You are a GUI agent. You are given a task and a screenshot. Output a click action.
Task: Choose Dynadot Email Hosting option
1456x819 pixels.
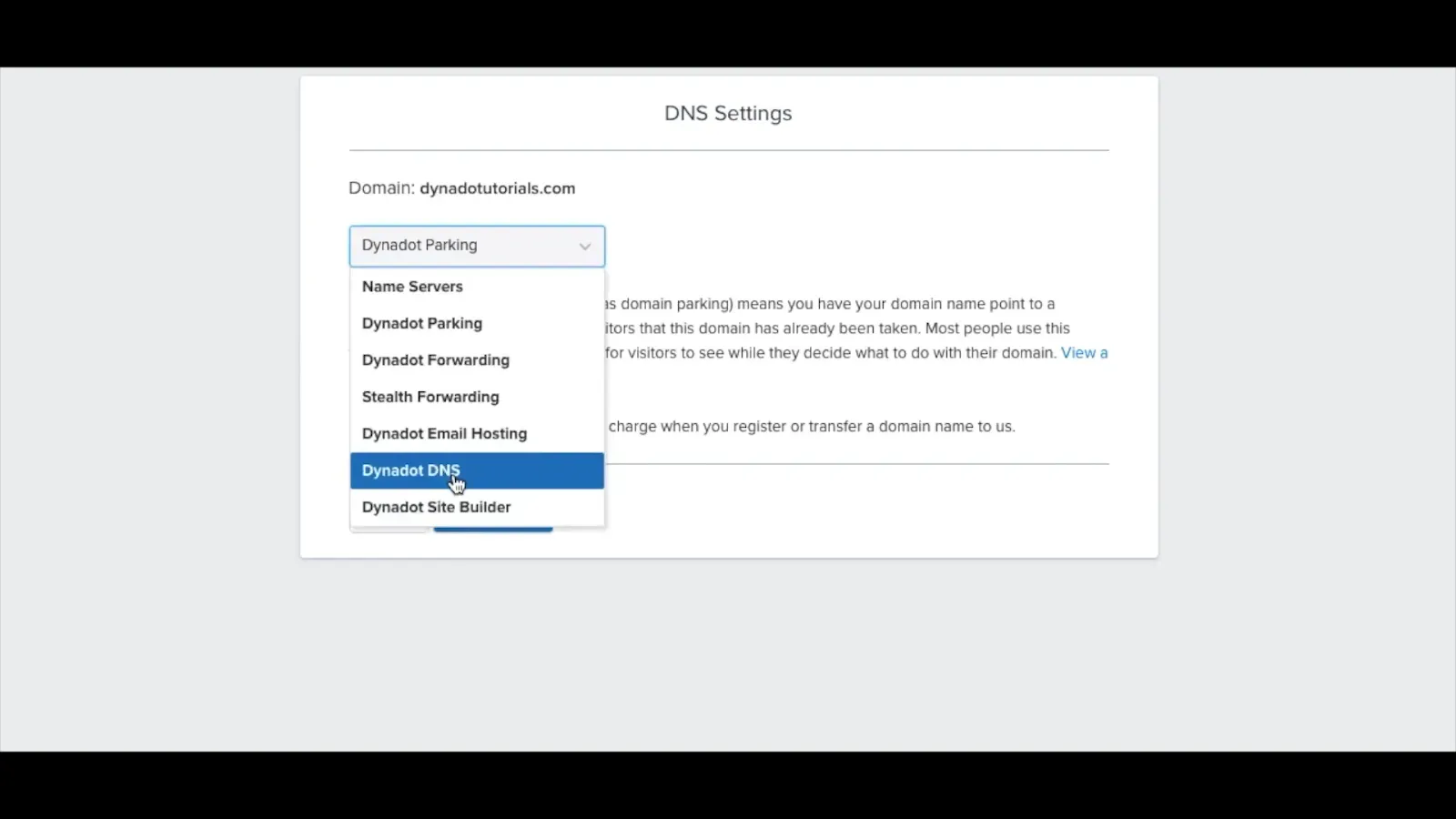477,434
